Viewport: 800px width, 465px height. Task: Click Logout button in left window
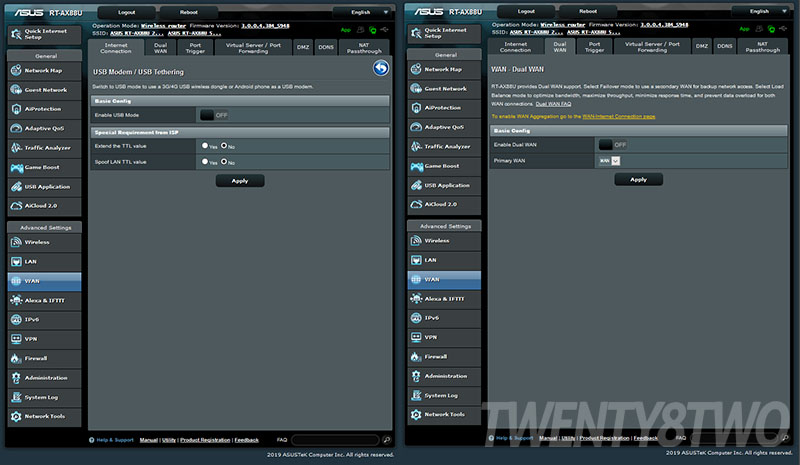coord(127,12)
